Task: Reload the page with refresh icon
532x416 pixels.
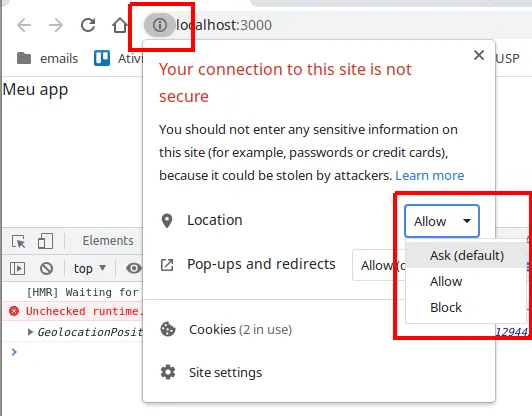Action: [x=88, y=25]
